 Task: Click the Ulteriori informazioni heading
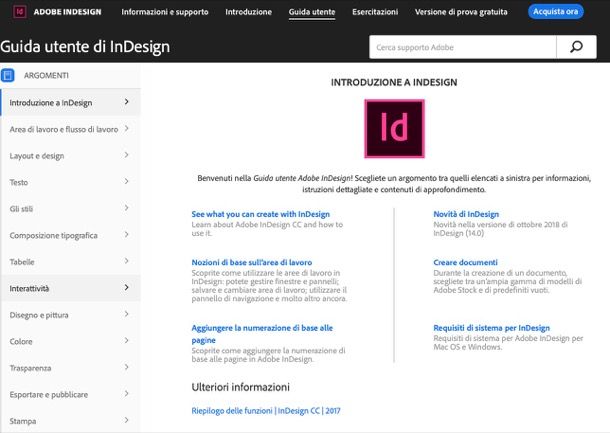click(x=240, y=387)
